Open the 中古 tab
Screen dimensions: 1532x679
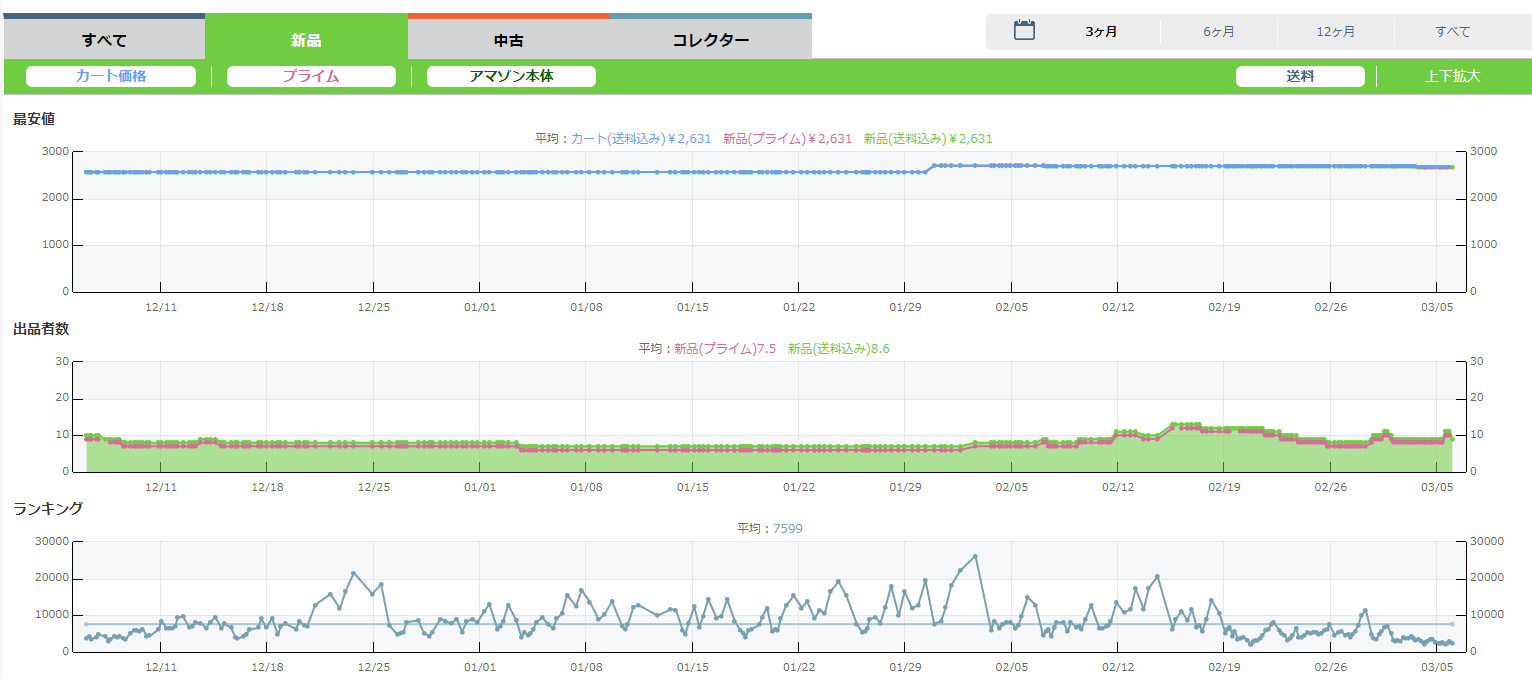coord(508,41)
